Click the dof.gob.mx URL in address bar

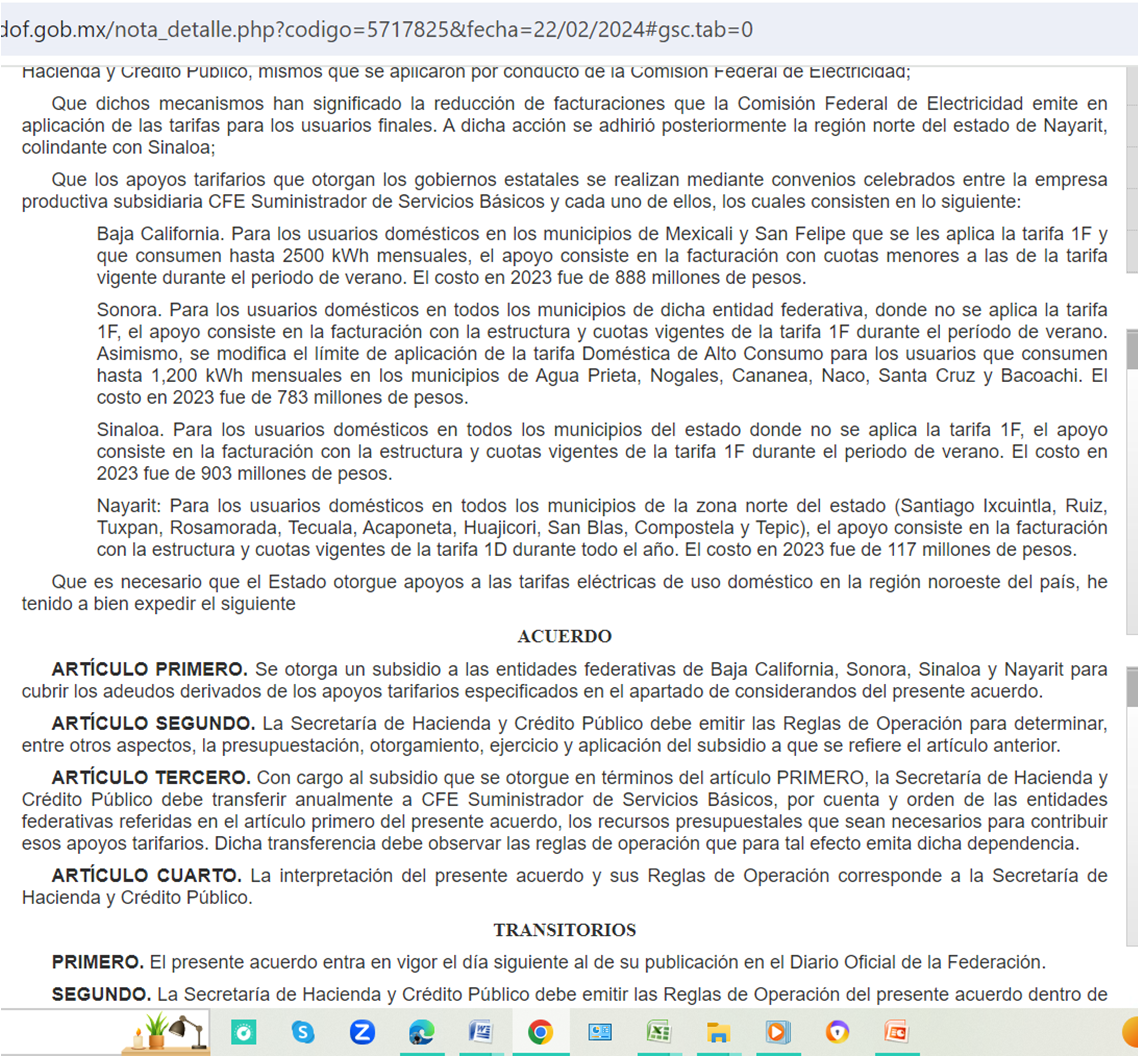point(377,29)
